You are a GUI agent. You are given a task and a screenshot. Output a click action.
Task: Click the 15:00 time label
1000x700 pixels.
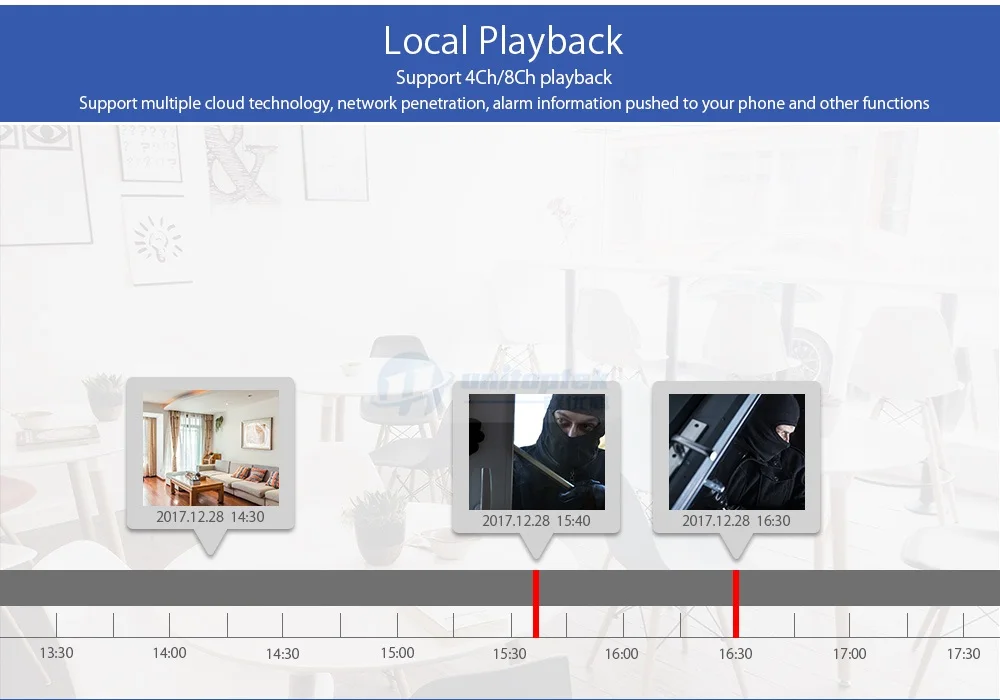397,653
